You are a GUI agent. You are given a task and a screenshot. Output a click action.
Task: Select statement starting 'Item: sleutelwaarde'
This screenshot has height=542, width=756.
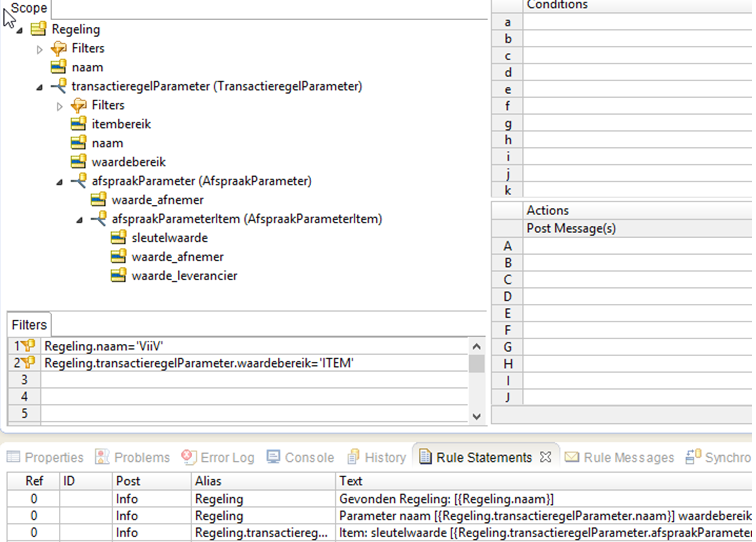click(545, 532)
